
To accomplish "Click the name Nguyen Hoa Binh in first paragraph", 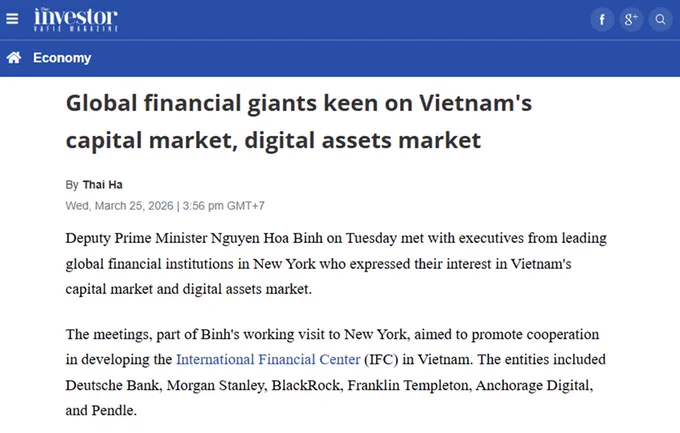I will [x=267, y=239].
